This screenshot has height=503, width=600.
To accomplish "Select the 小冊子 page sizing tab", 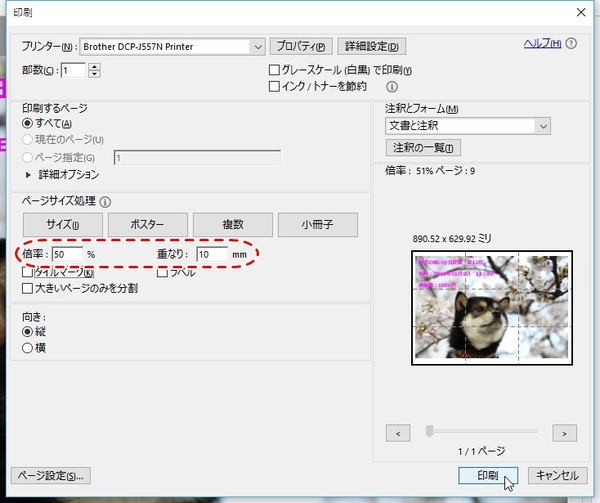I will click(x=318, y=225).
